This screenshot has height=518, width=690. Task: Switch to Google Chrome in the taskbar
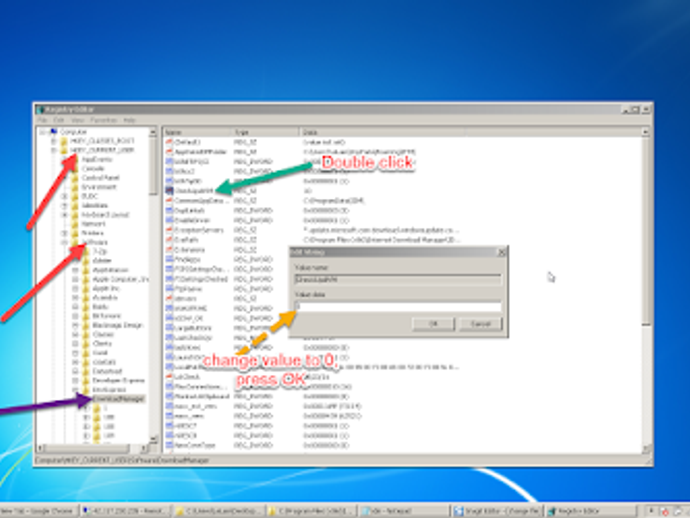coord(39,511)
